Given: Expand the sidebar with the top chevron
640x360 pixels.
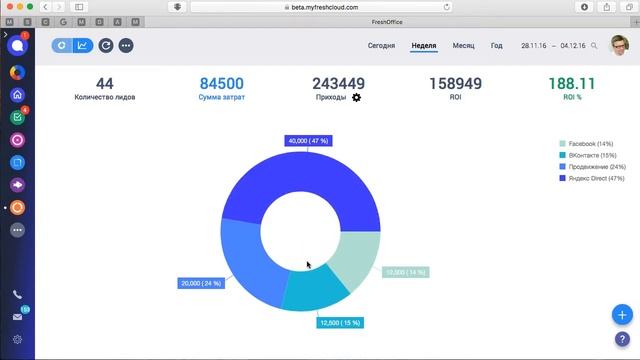Looking at the screenshot, I should tap(5, 35).
